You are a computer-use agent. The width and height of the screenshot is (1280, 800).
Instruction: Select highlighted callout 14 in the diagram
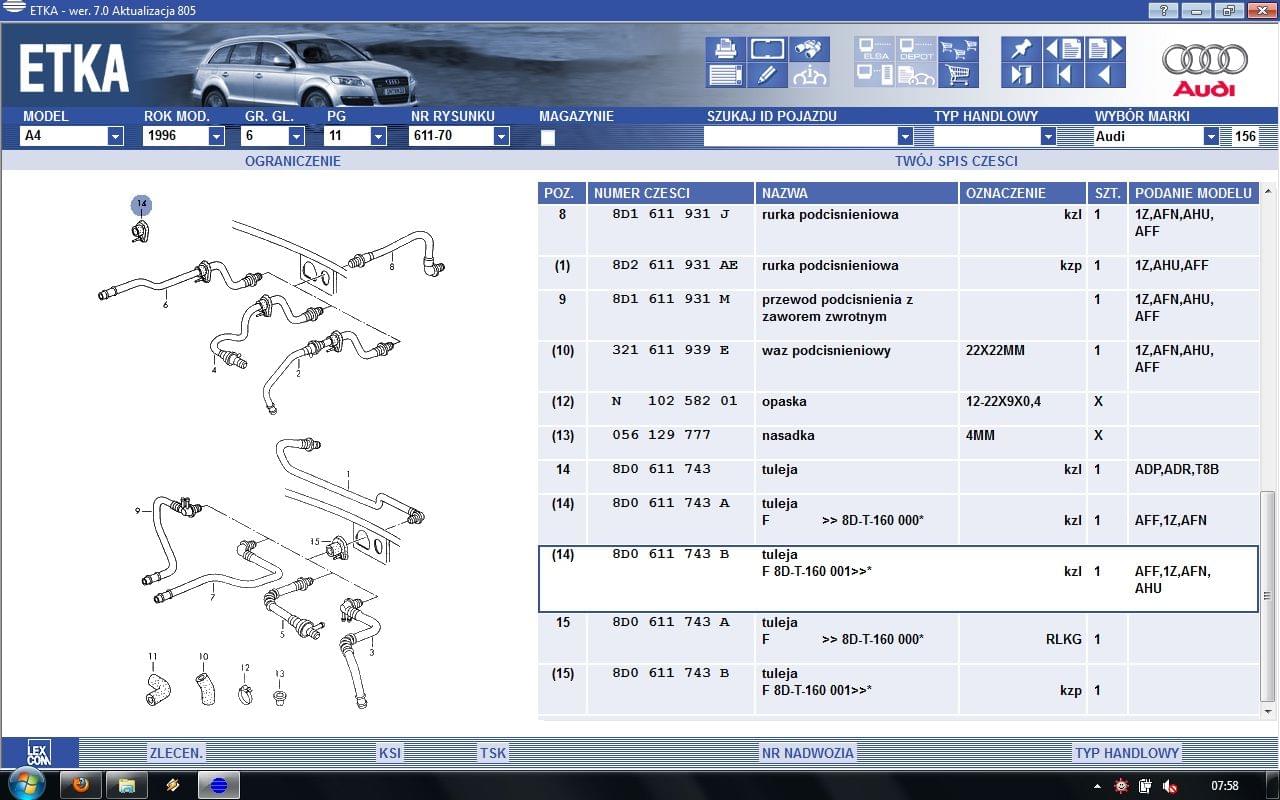141,205
